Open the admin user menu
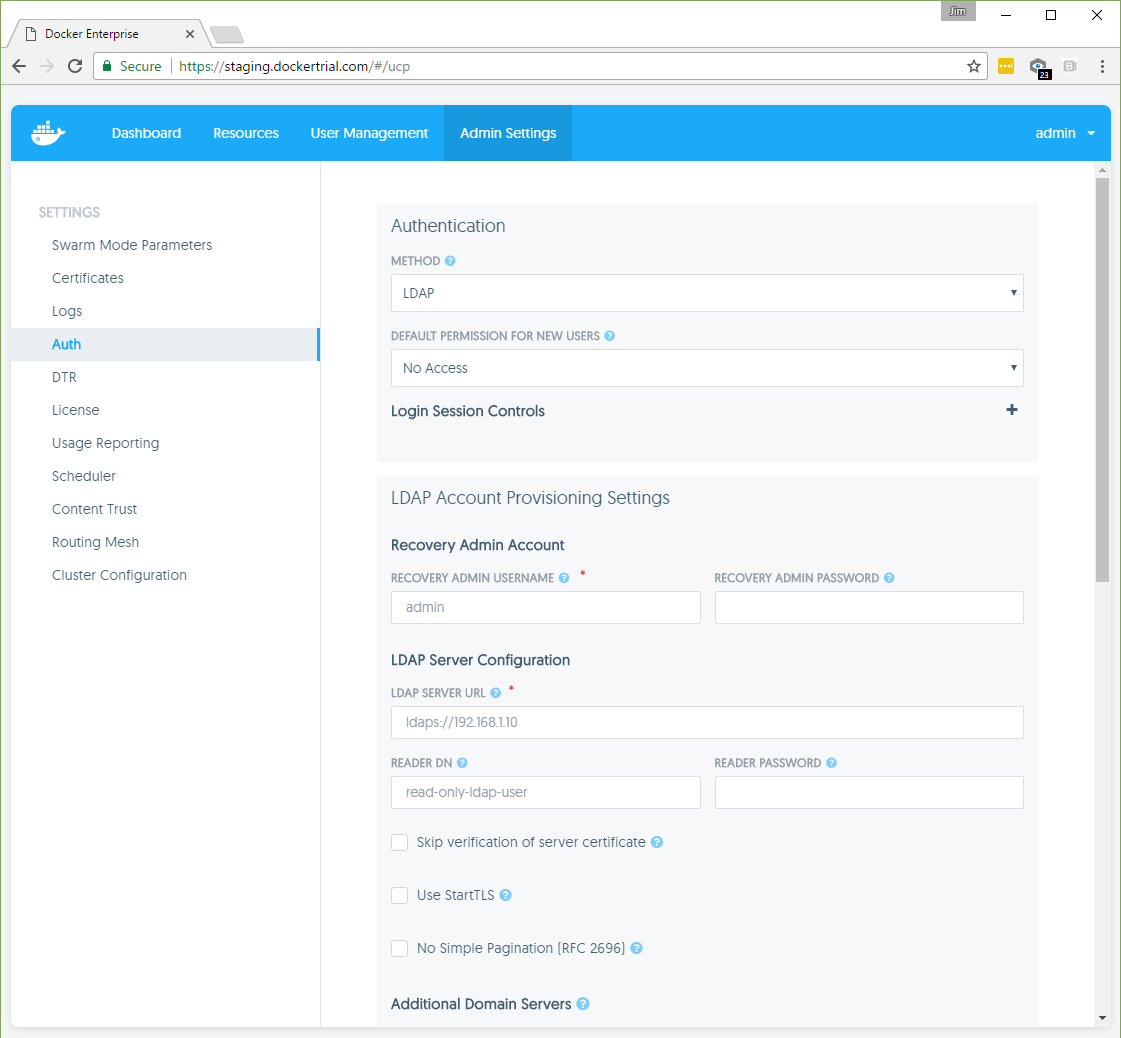The height and width of the screenshot is (1038, 1121). 1064,133
